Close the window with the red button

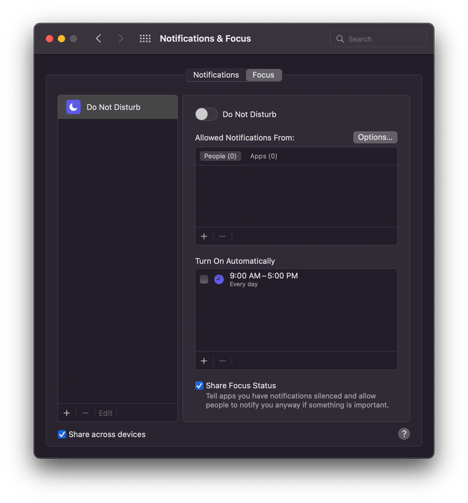[x=49, y=39]
